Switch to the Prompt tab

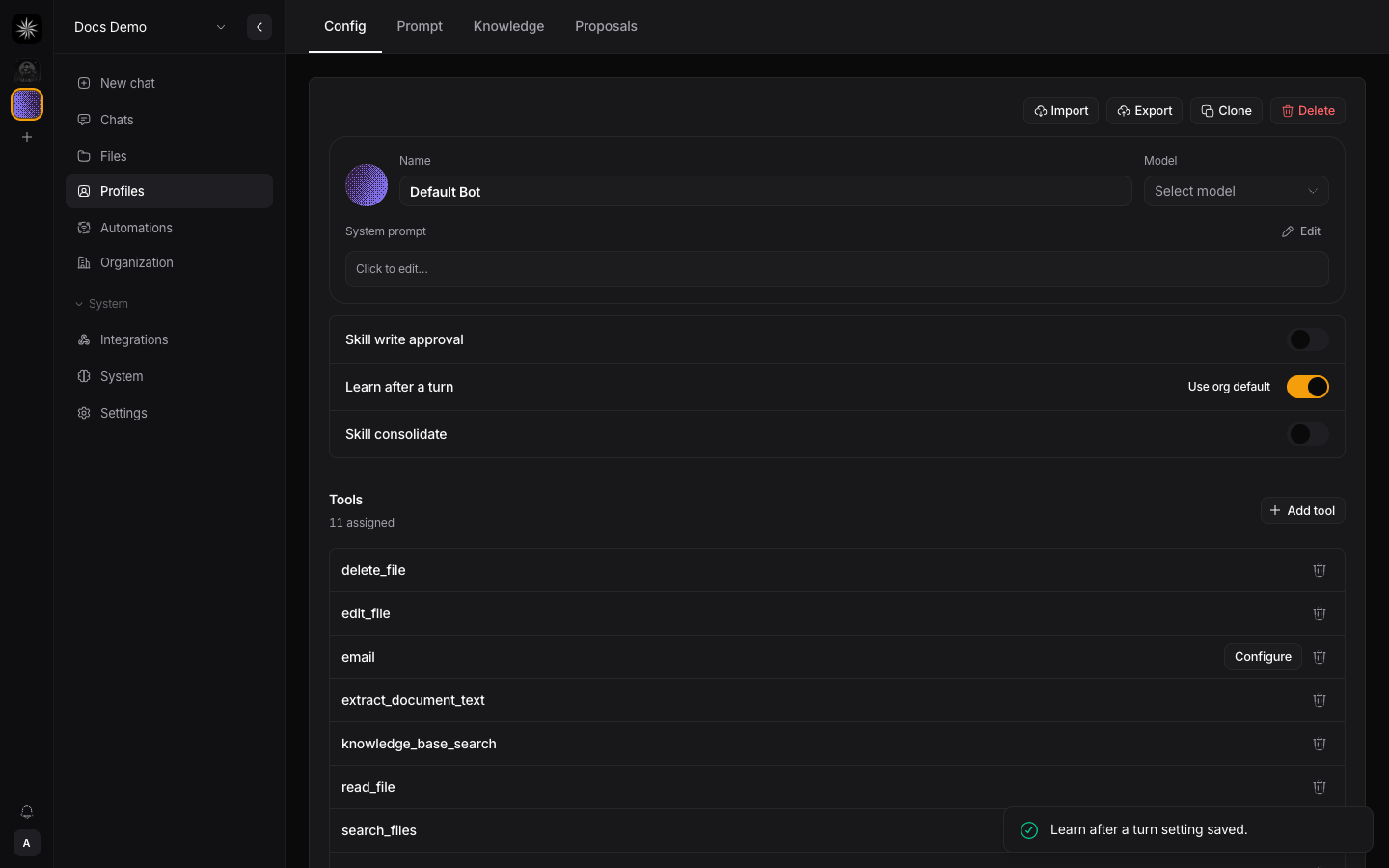[420, 26]
